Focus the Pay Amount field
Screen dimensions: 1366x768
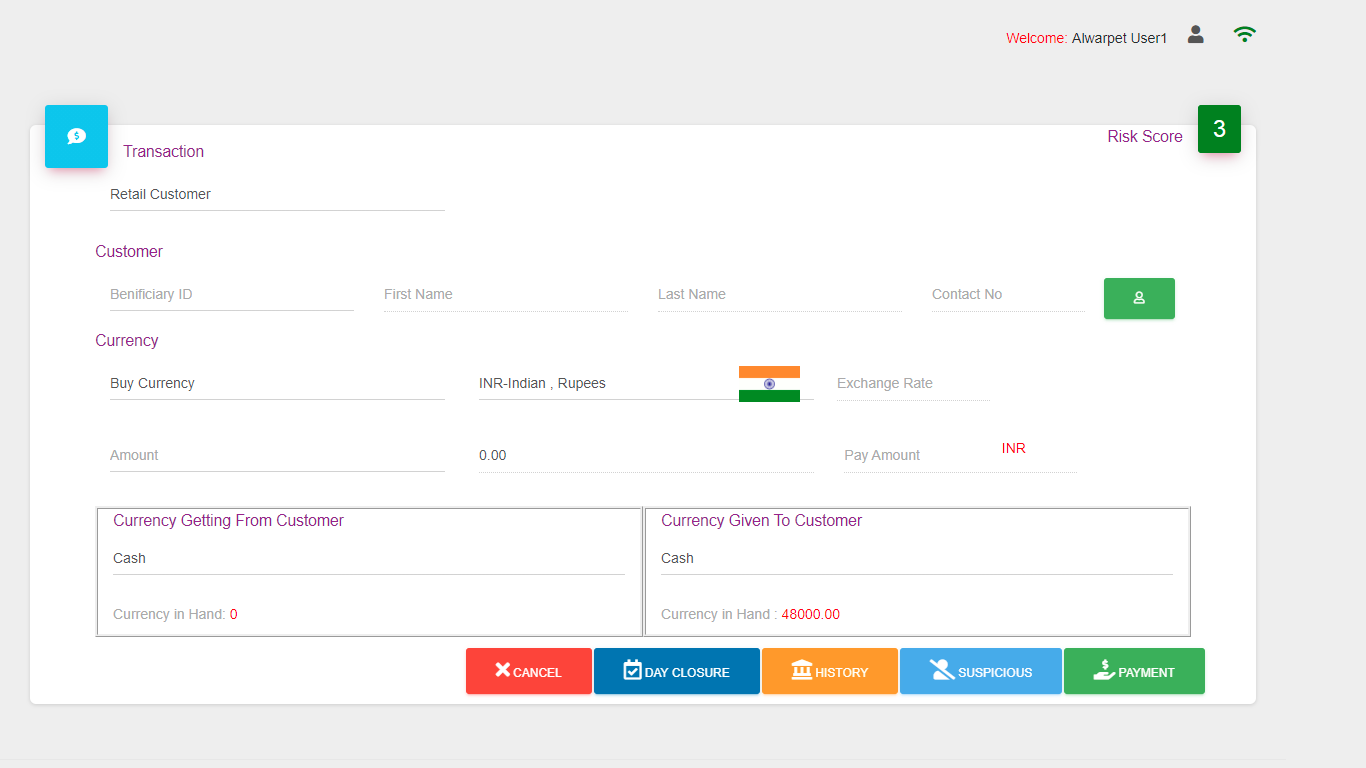(x=960, y=456)
